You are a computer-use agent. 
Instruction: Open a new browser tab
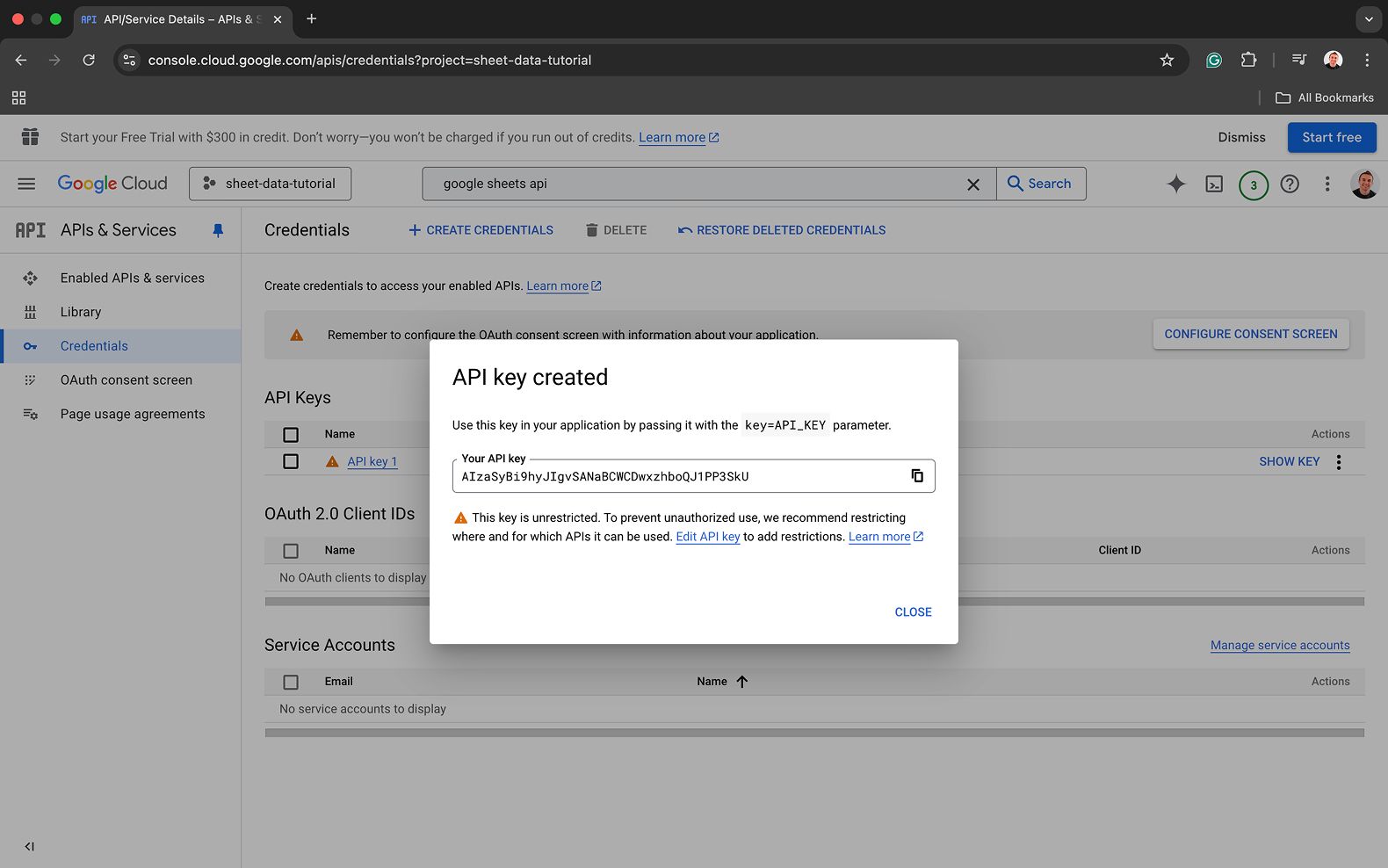[311, 18]
